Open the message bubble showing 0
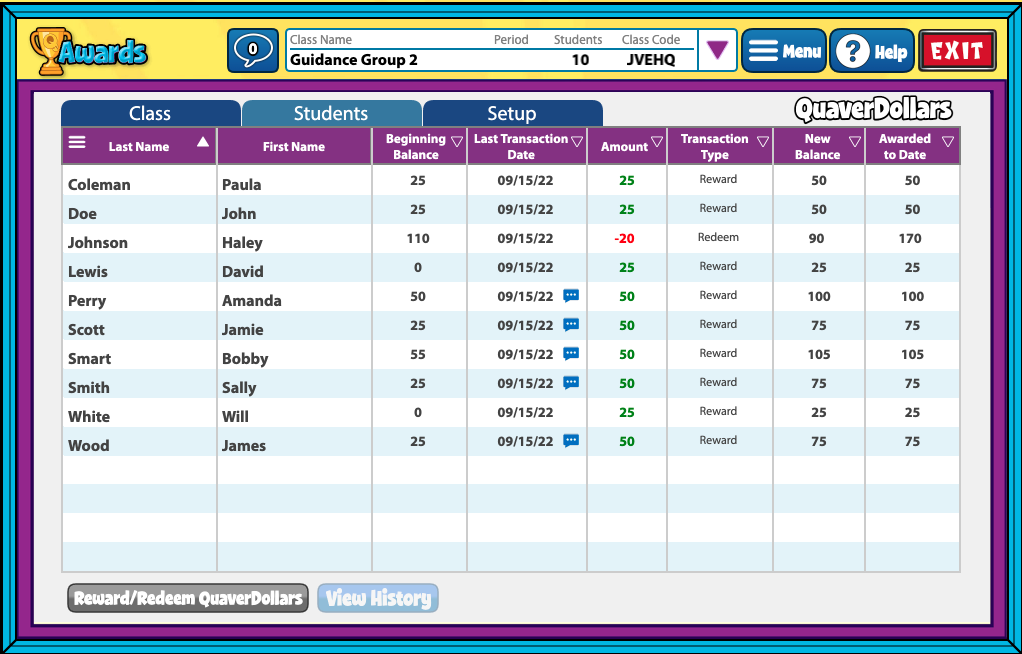 coord(253,50)
